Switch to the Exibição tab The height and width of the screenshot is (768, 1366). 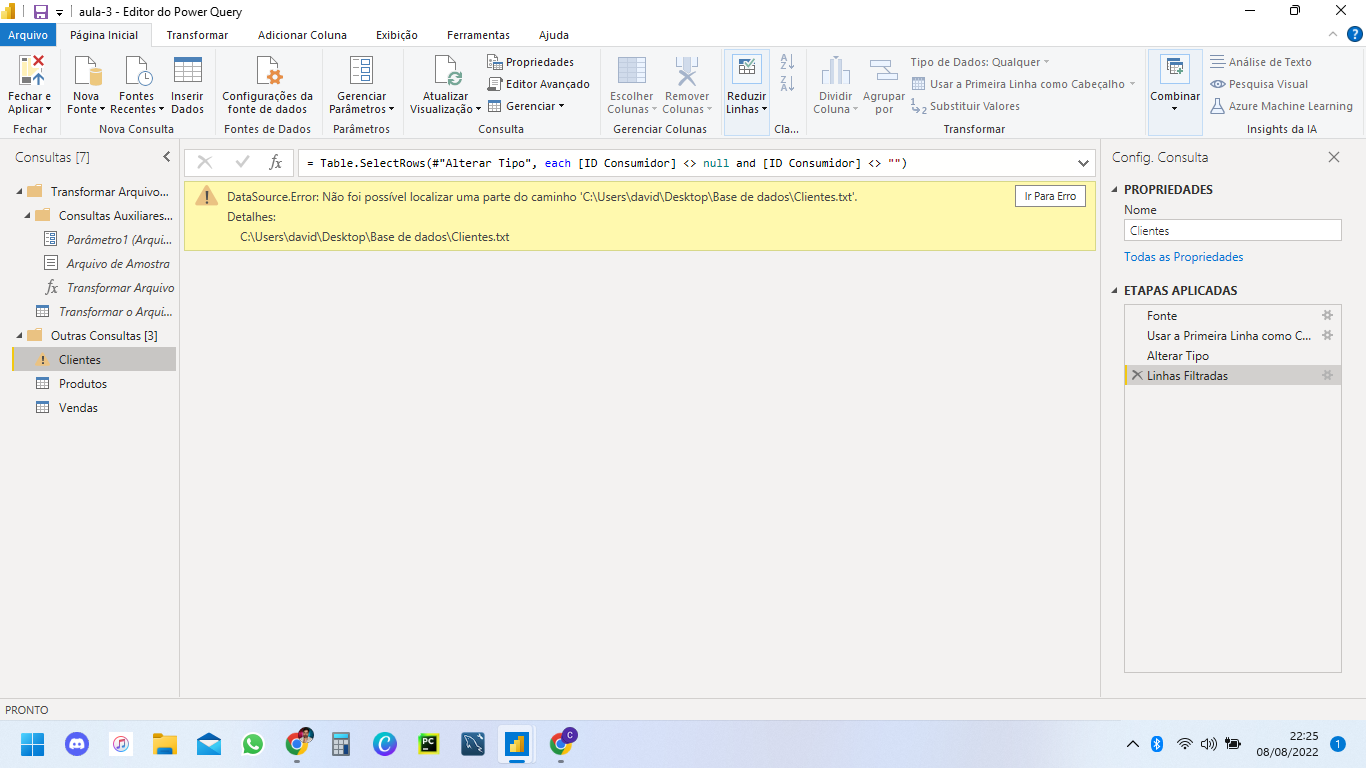coord(397,35)
